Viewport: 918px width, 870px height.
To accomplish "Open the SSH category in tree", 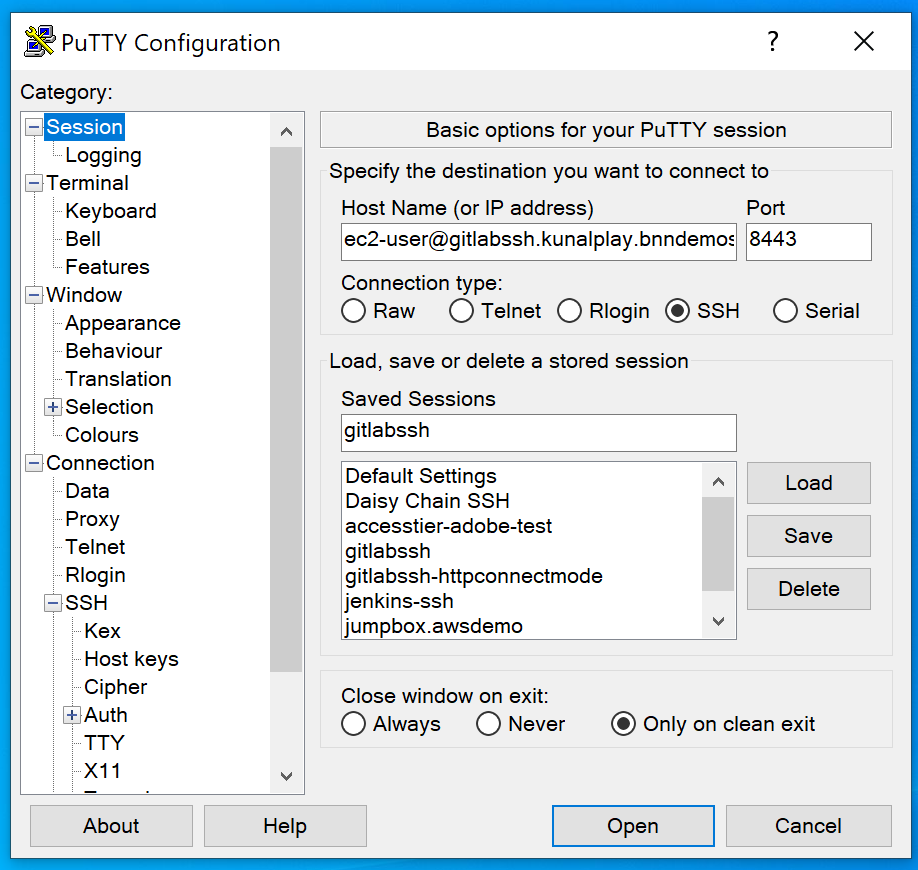I will (87, 603).
